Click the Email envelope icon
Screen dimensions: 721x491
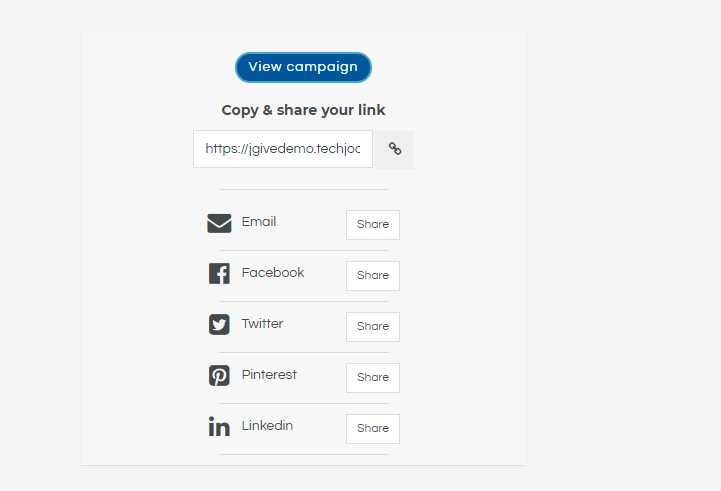[219, 223]
